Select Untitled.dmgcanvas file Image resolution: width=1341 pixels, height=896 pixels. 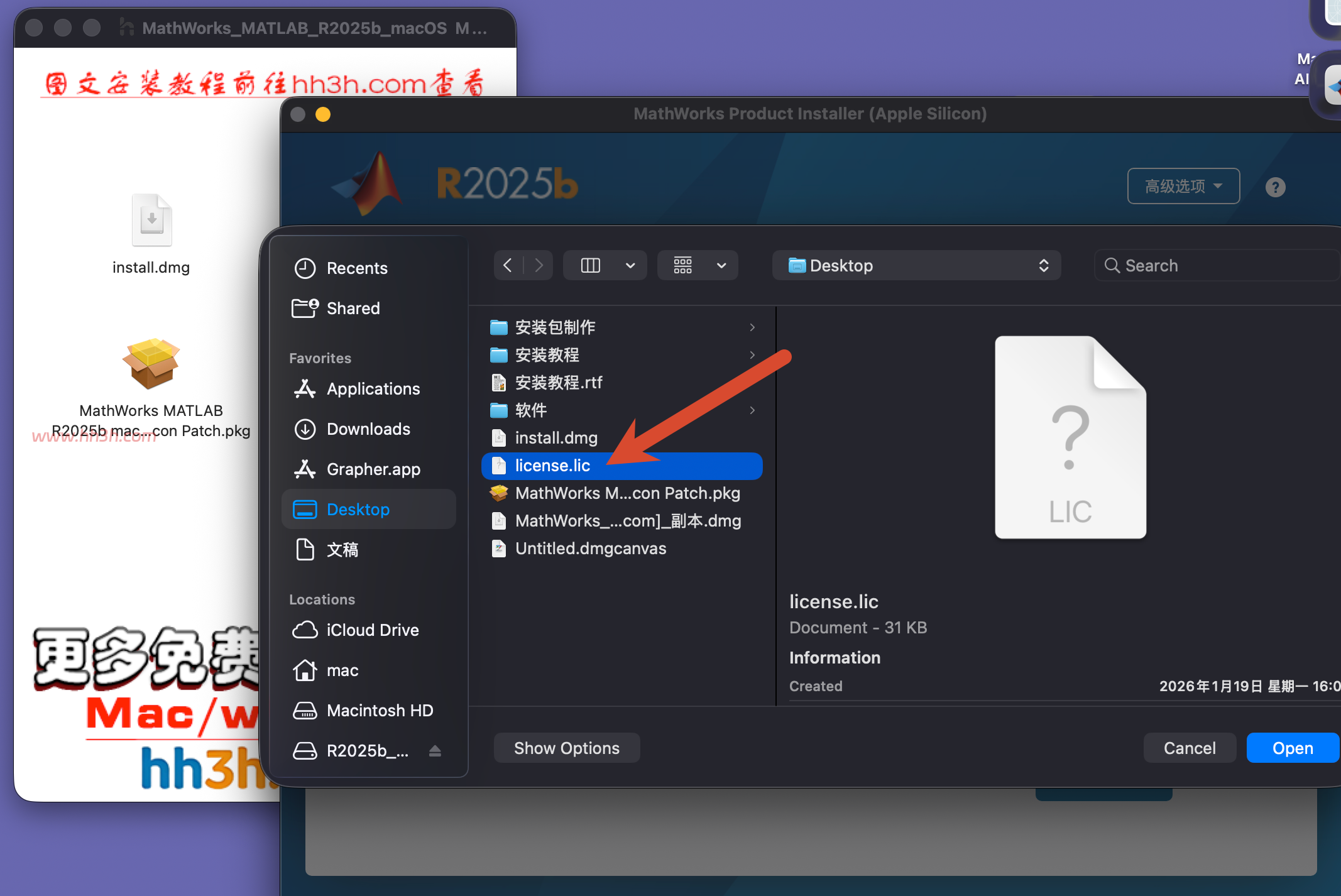point(622,549)
